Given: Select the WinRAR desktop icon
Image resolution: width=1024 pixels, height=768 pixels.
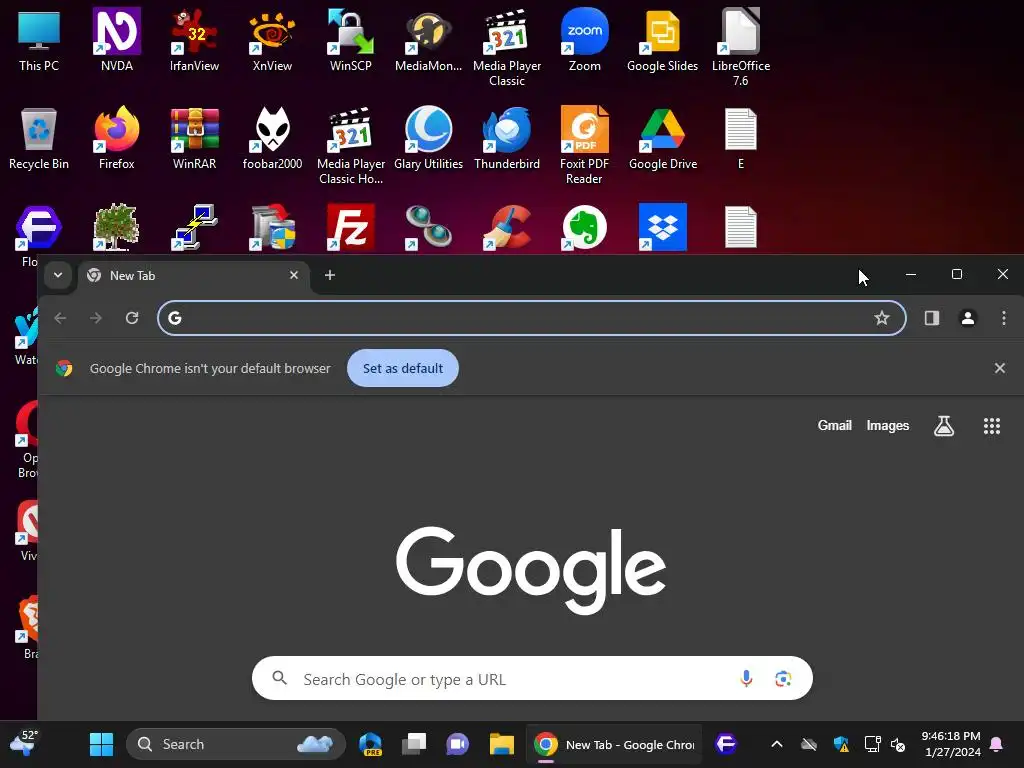Looking at the screenshot, I should click(194, 138).
